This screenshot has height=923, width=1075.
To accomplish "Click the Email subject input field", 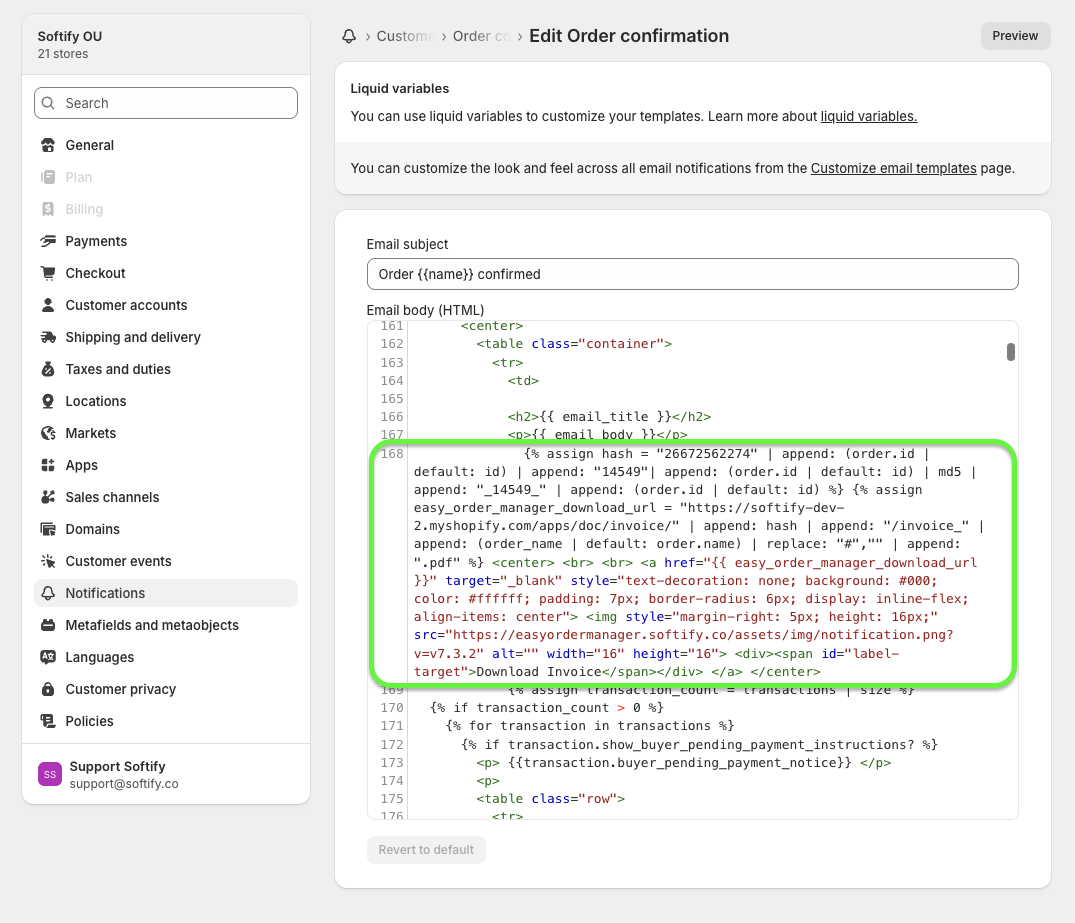I will coord(692,274).
